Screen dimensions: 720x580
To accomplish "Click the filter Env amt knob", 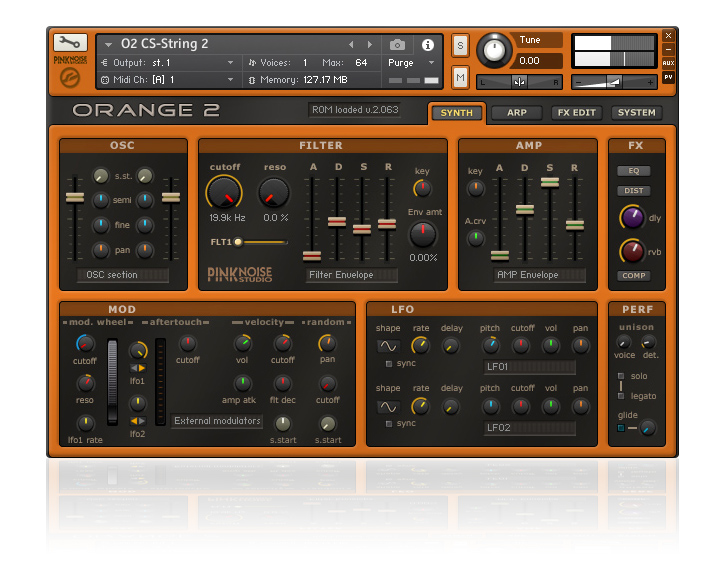I will 423,234.
